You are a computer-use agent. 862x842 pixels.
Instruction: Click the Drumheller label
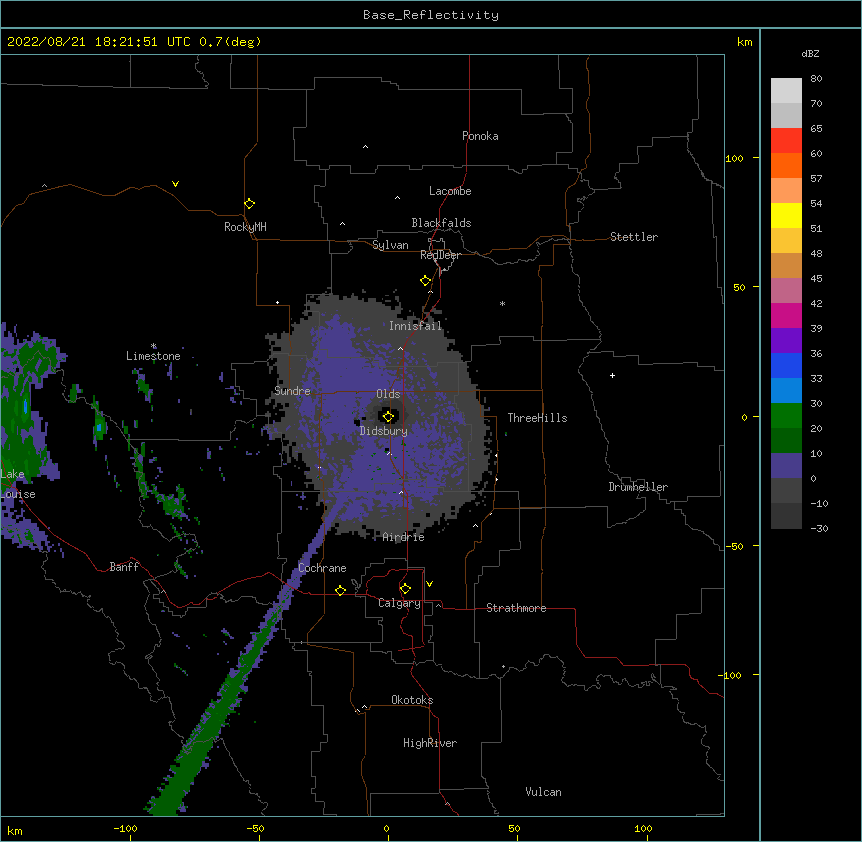(638, 487)
